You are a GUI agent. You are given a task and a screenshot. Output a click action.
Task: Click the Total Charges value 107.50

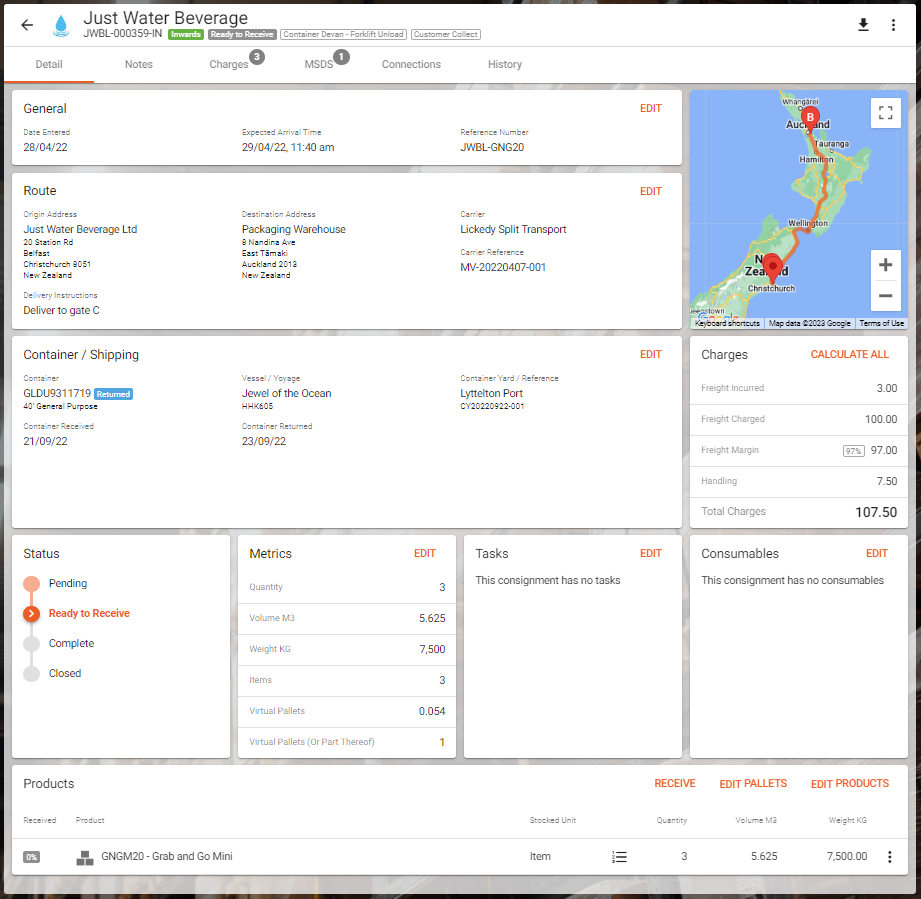click(876, 513)
